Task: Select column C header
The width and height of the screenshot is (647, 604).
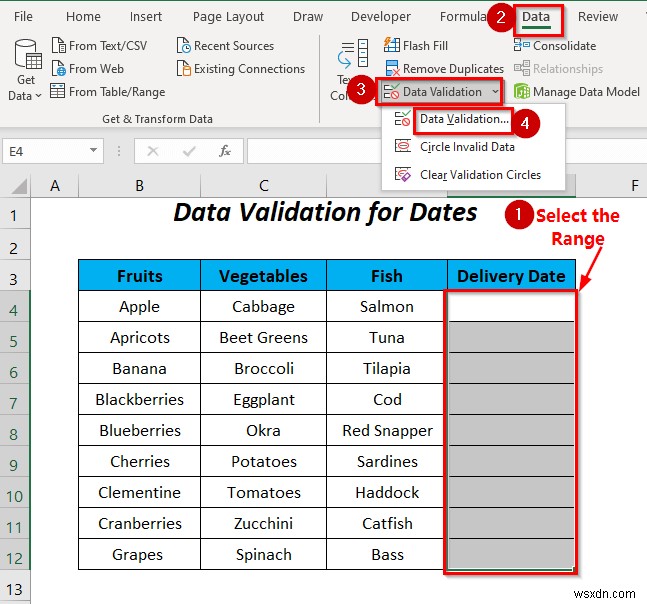Action: [263, 186]
